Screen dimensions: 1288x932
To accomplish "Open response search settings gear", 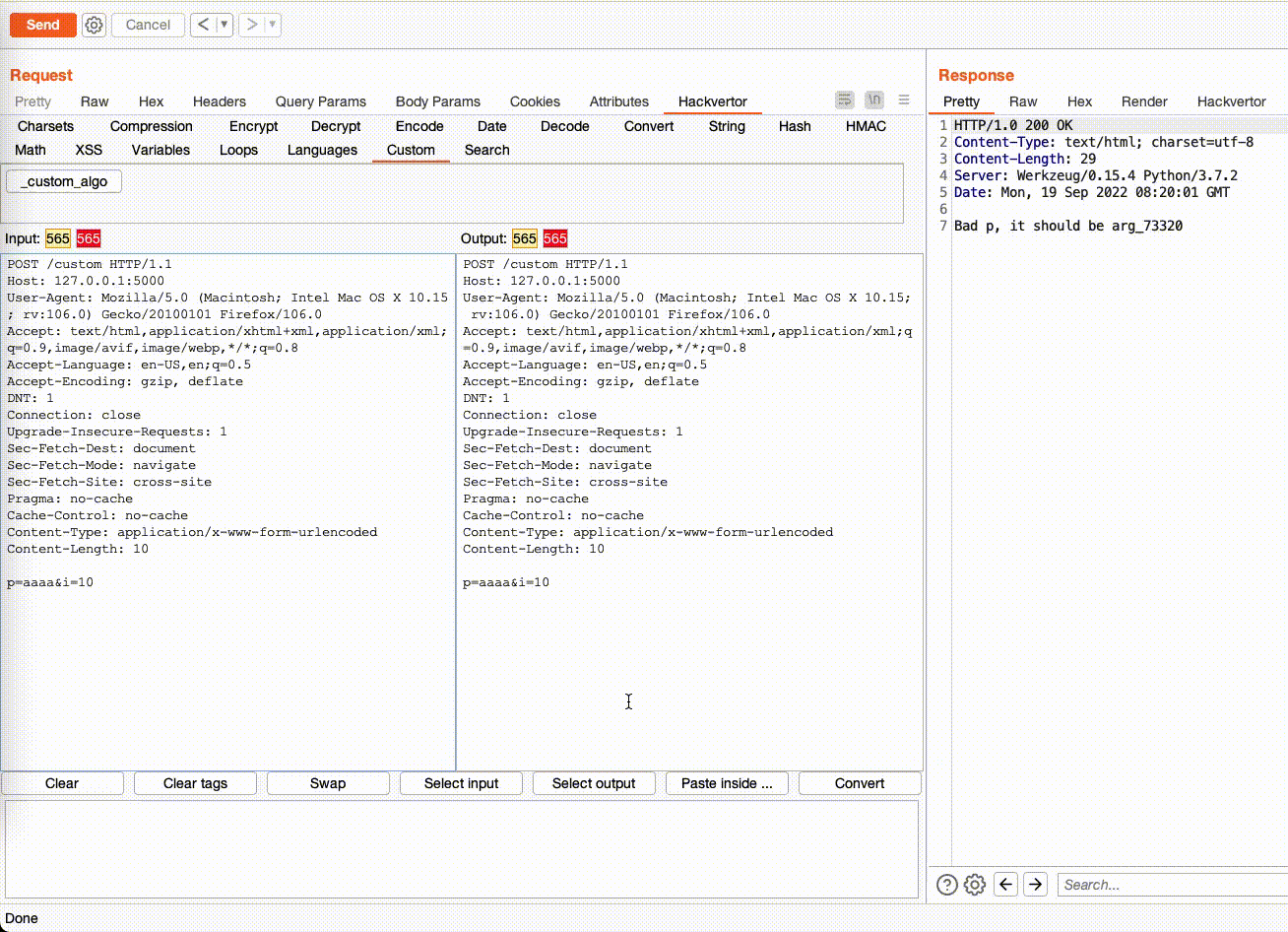I will (975, 885).
